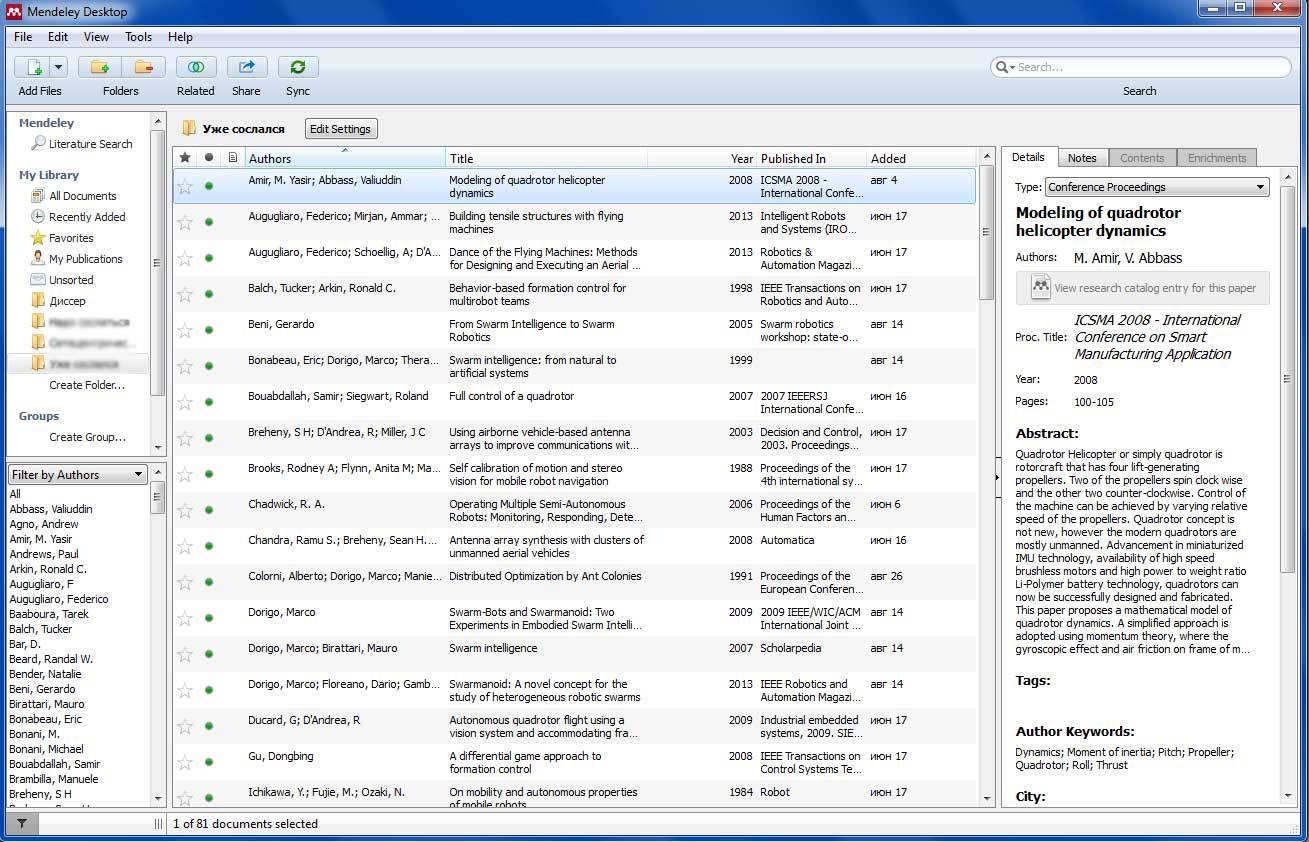Sort the table by Added column
Screen dimensions: 1309x842
click(921, 158)
